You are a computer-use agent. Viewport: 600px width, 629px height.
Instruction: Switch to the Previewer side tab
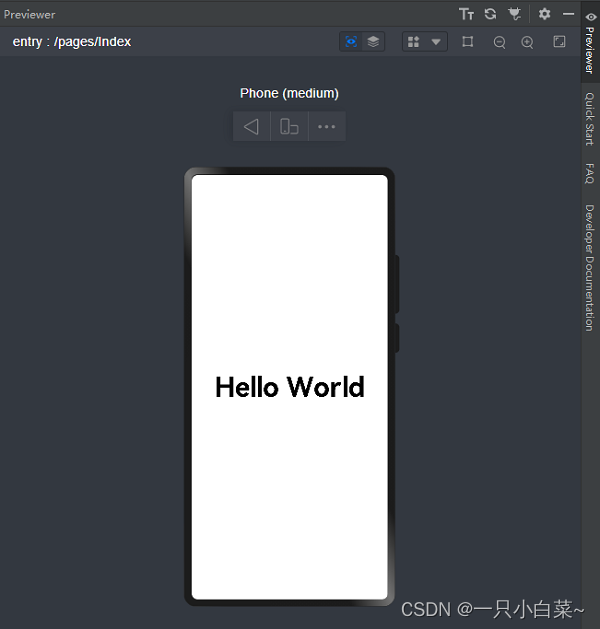590,42
